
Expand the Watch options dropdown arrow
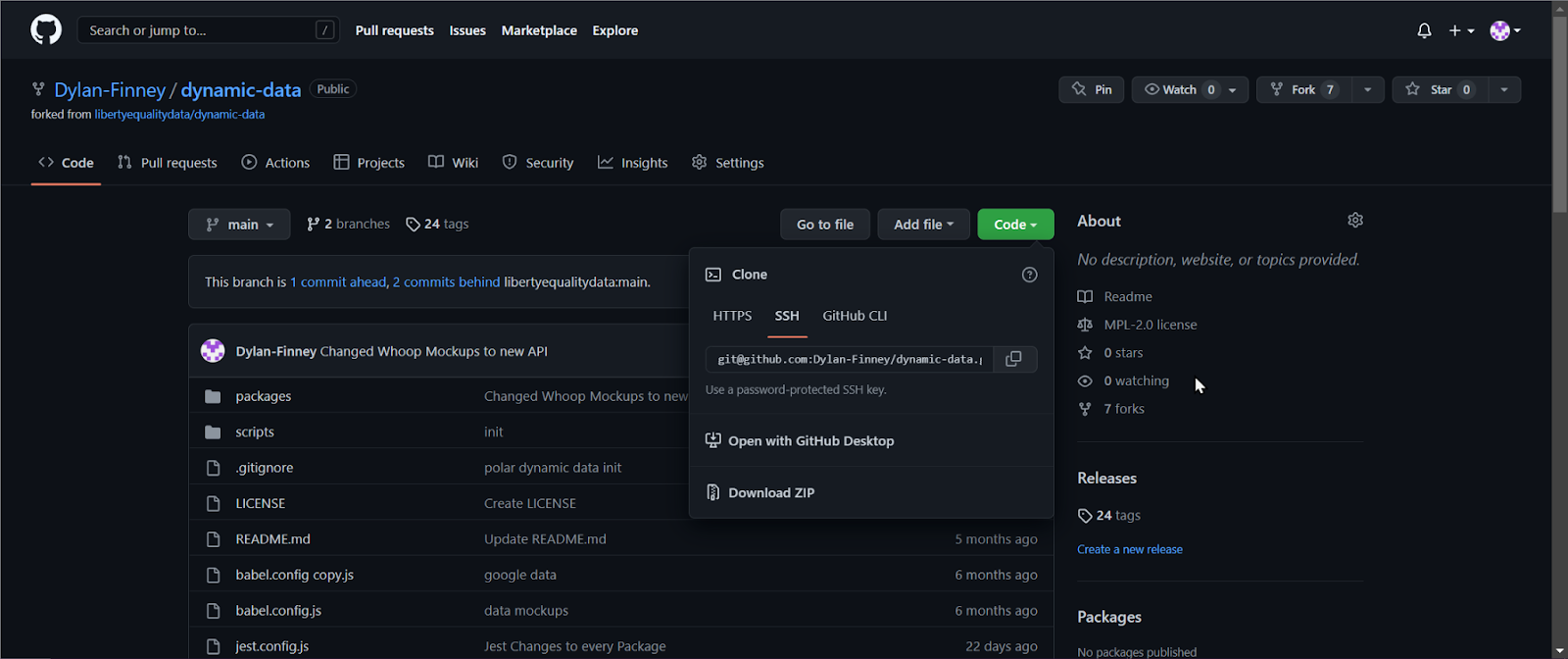tap(1233, 89)
